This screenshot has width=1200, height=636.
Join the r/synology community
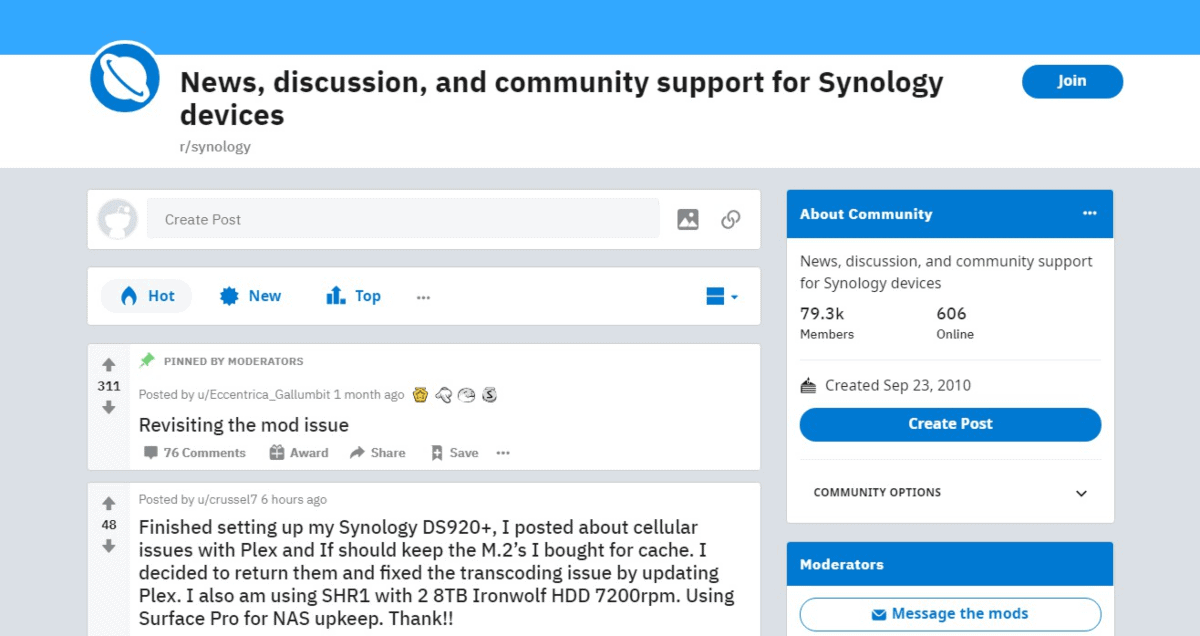tap(1072, 81)
